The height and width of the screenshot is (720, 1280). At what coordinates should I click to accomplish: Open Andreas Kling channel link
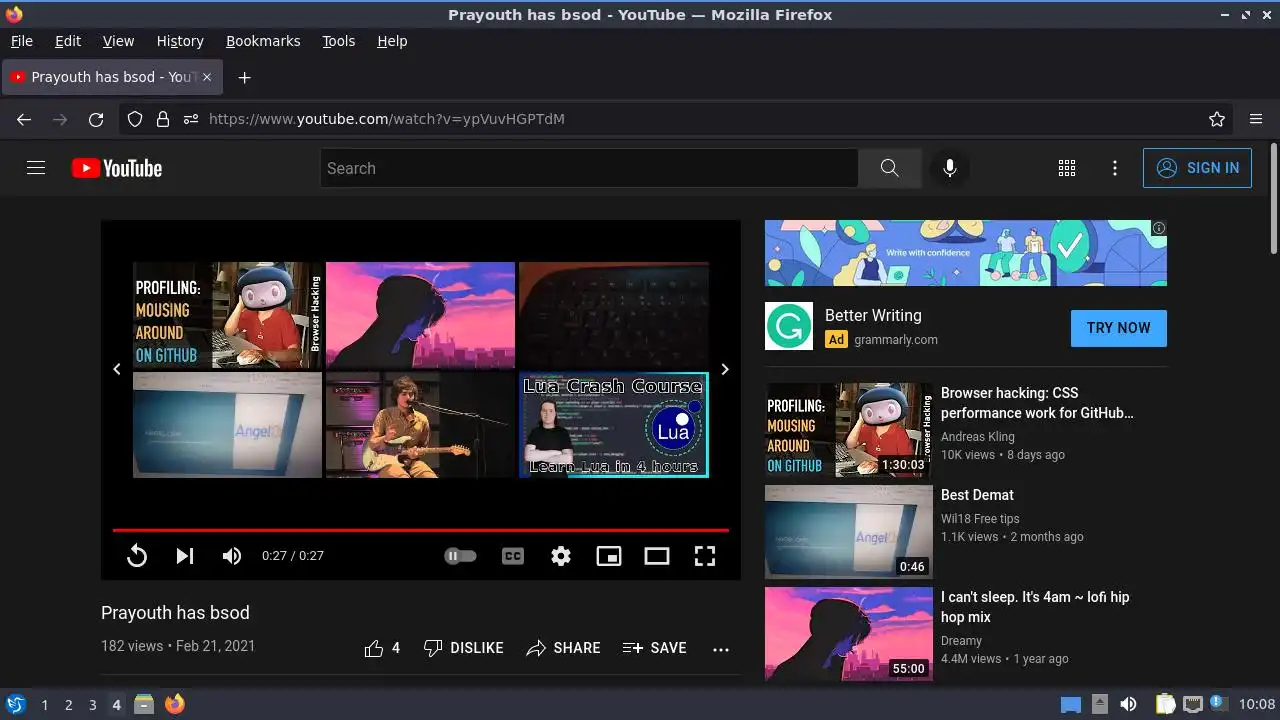point(978,436)
